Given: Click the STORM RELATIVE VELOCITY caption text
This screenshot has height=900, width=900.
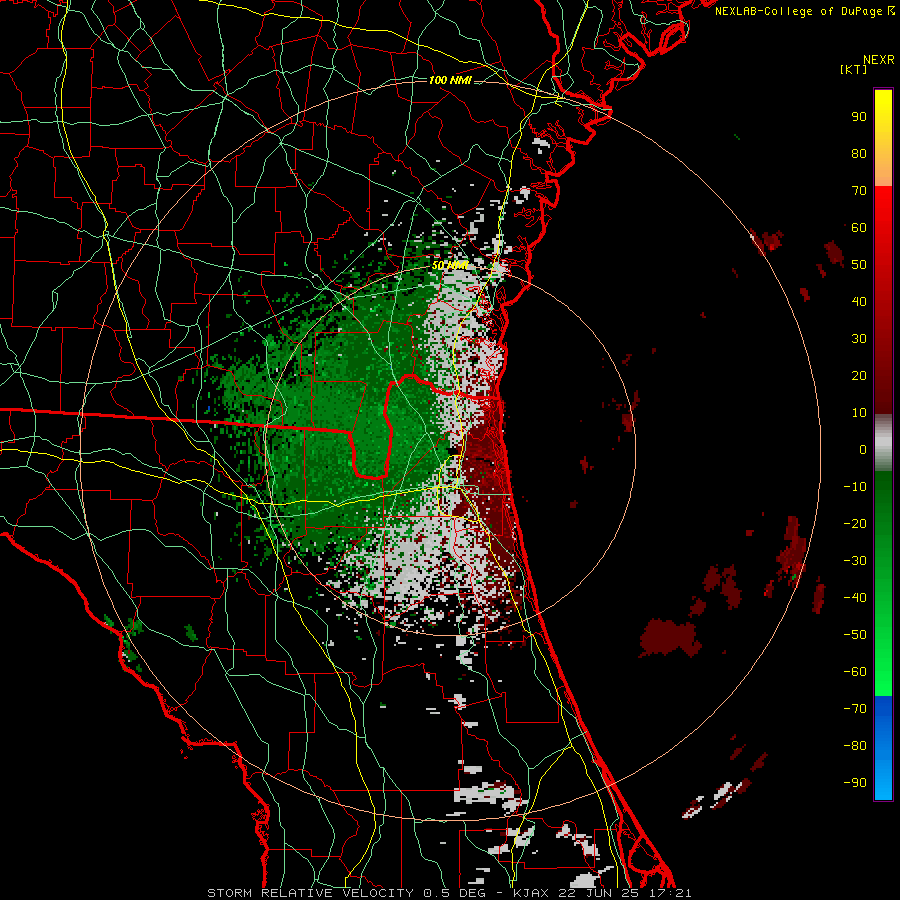Looking at the screenshot, I should click(x=310, y=893).
